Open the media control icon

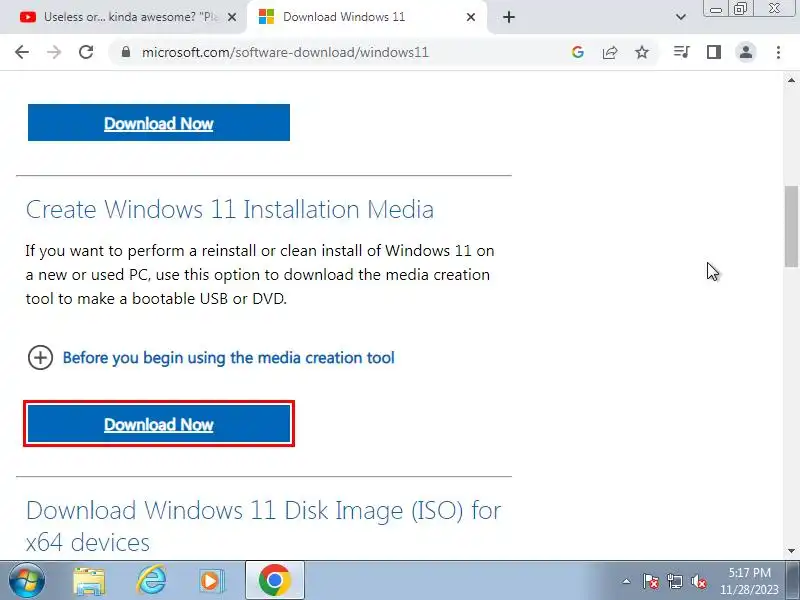pos(682,52)
